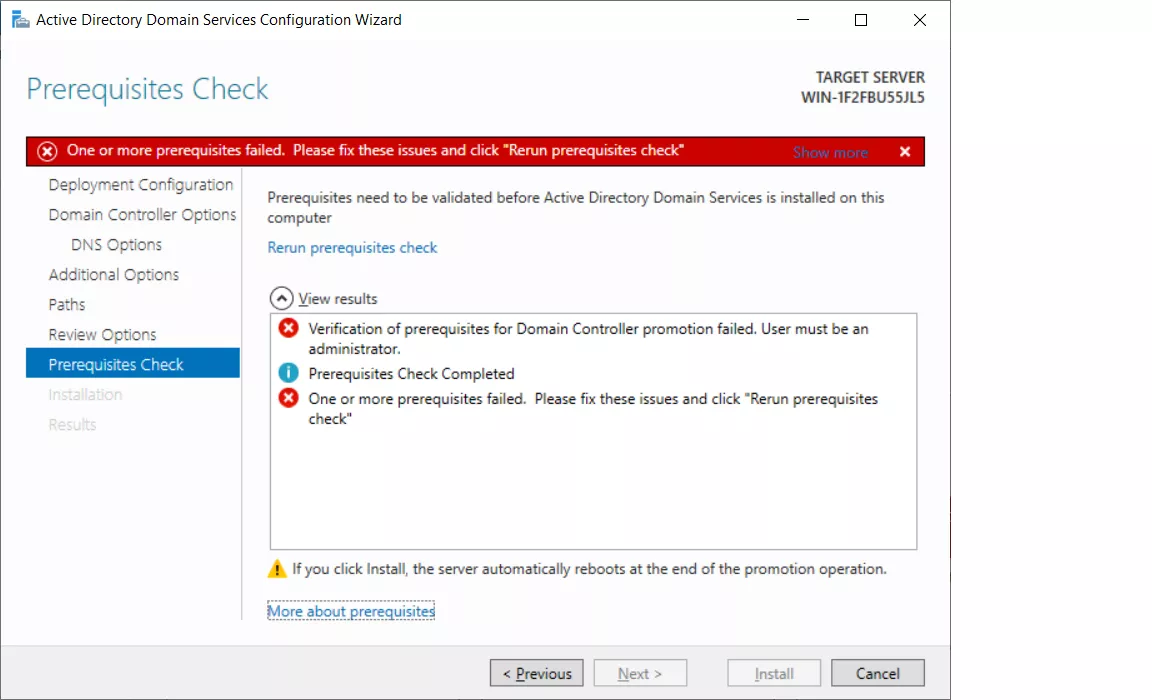Click the View results label

tap(337, 299)
